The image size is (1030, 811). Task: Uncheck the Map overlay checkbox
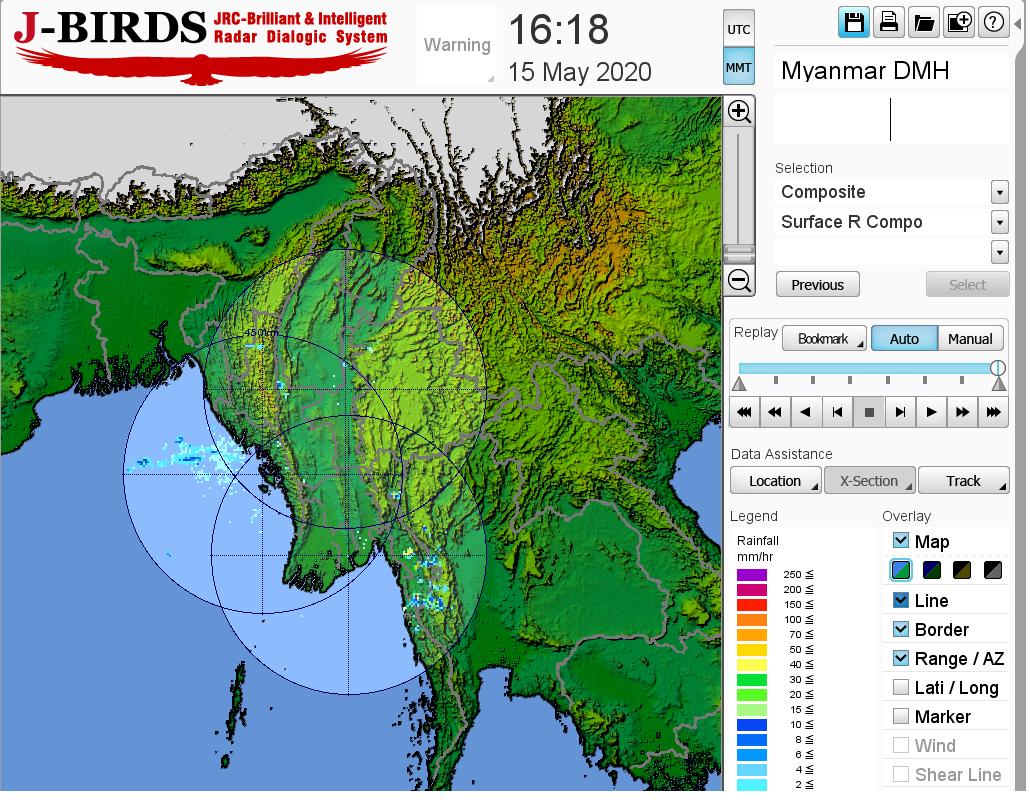[x=901, y=541]
